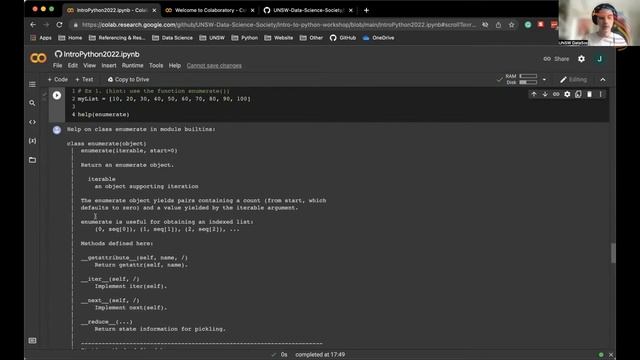Open a new browser tab

[366, 10]
